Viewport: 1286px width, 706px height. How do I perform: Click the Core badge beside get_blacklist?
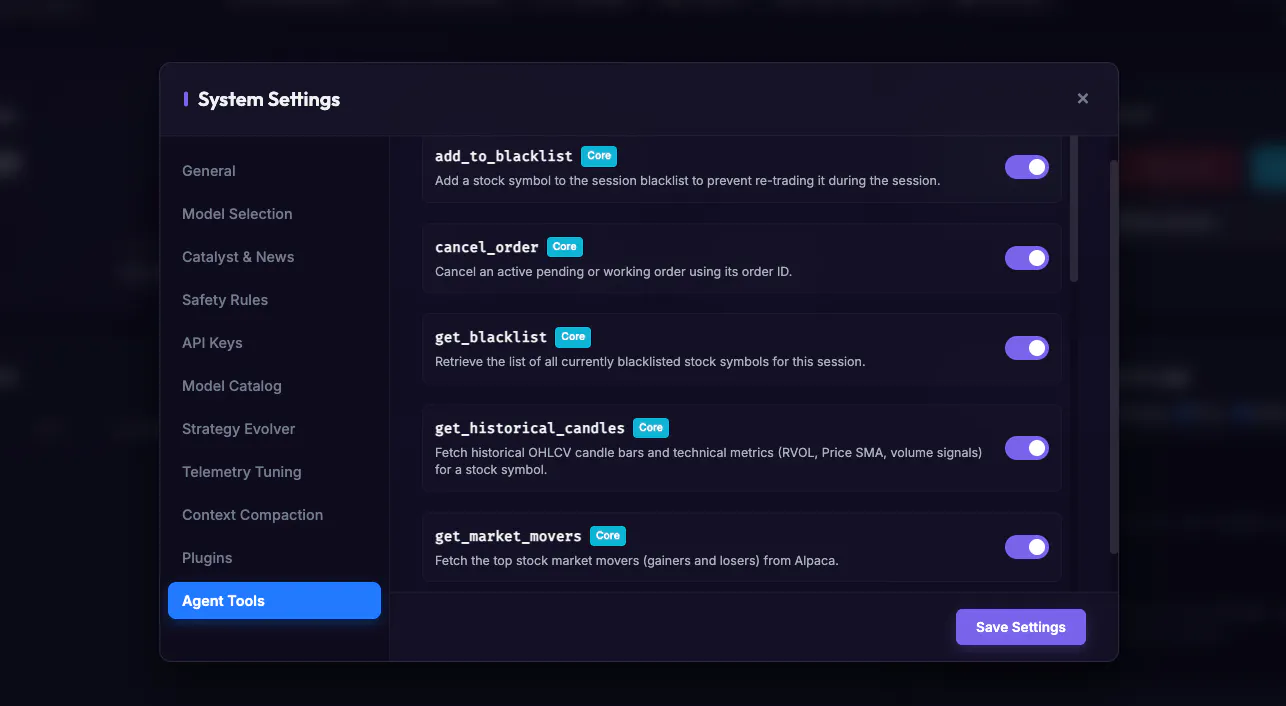(x=573, y=337)
